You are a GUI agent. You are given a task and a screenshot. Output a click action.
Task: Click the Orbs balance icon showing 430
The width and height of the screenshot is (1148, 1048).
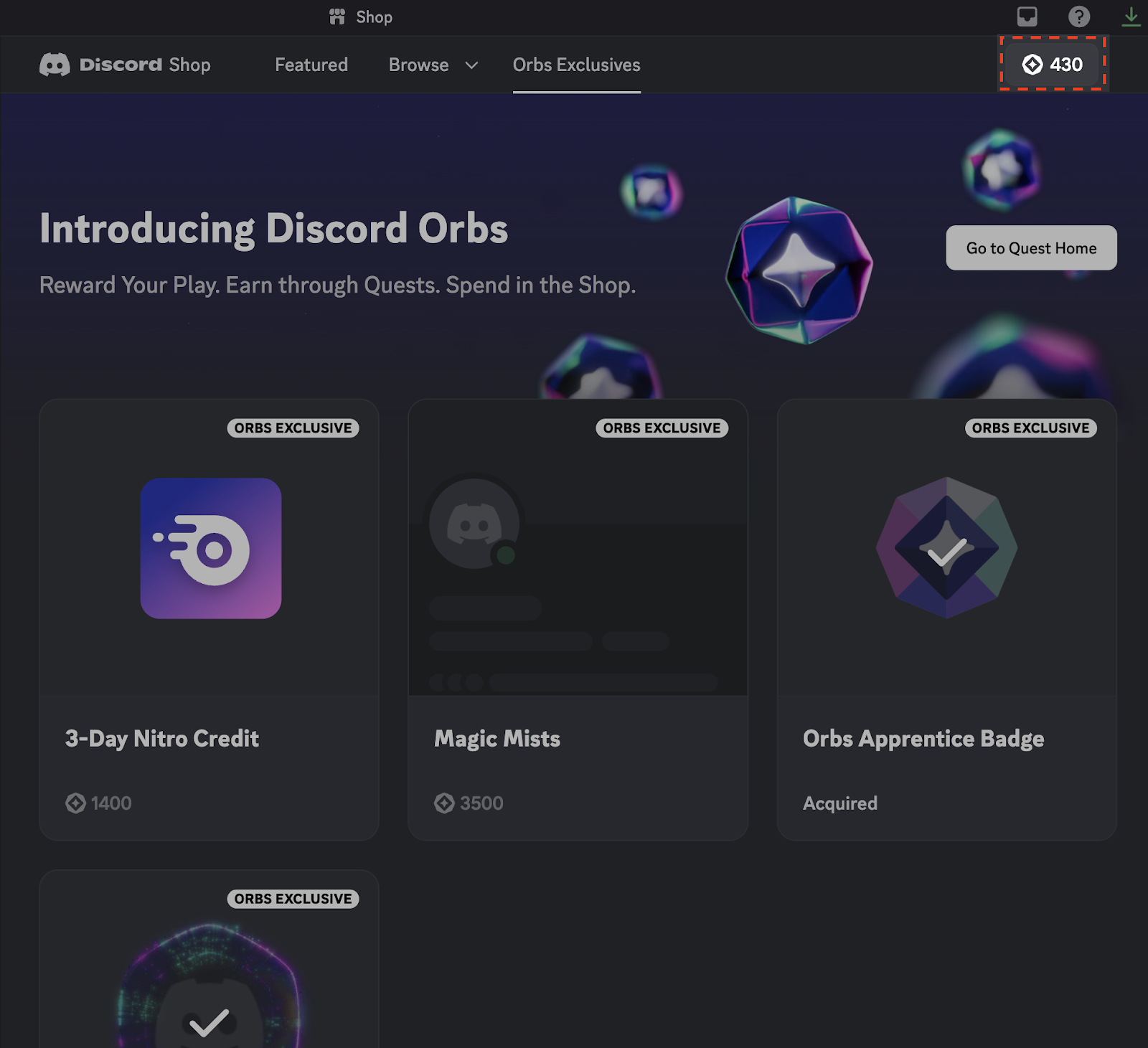(1033, 65)
